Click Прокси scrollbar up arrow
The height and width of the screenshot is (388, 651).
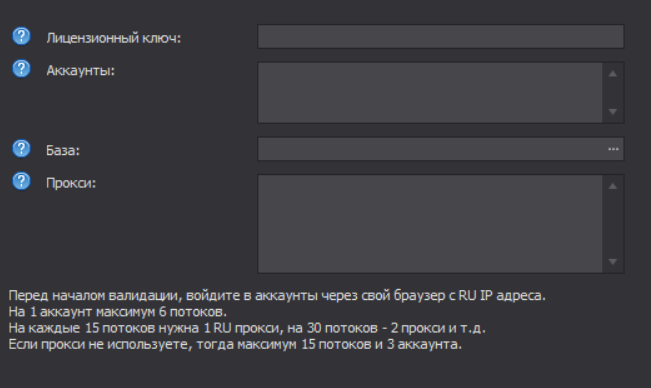(x=613, y=186)
